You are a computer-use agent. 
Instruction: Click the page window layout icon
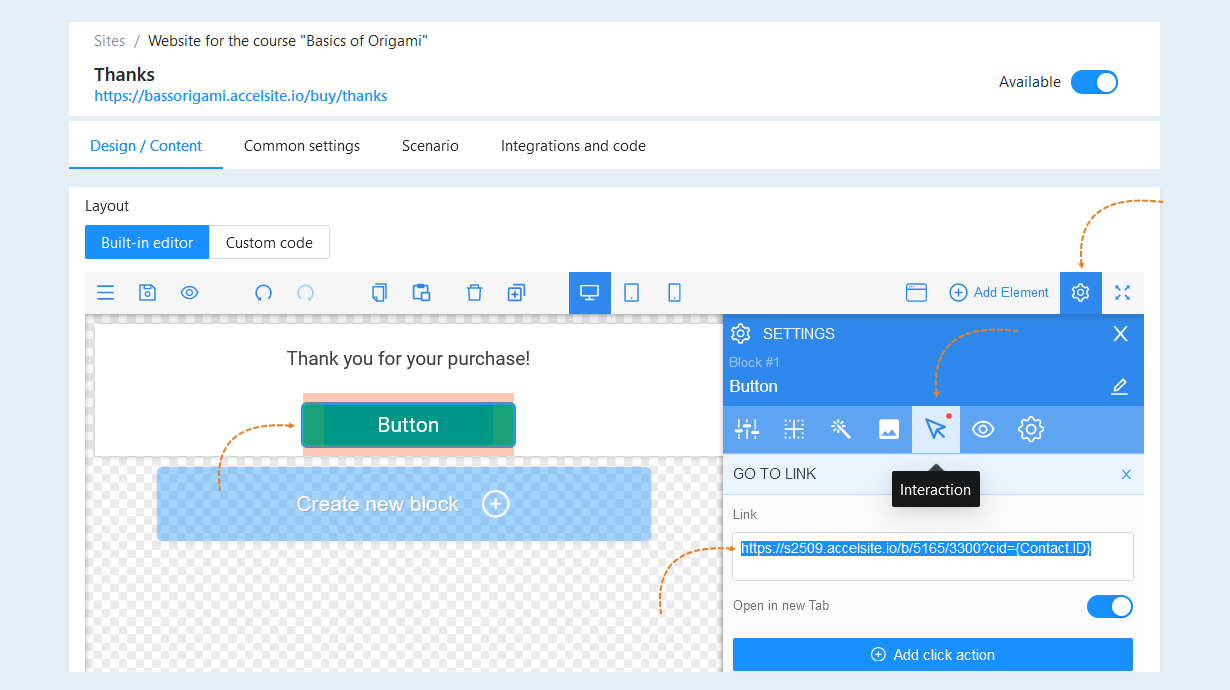coord(916,293)
